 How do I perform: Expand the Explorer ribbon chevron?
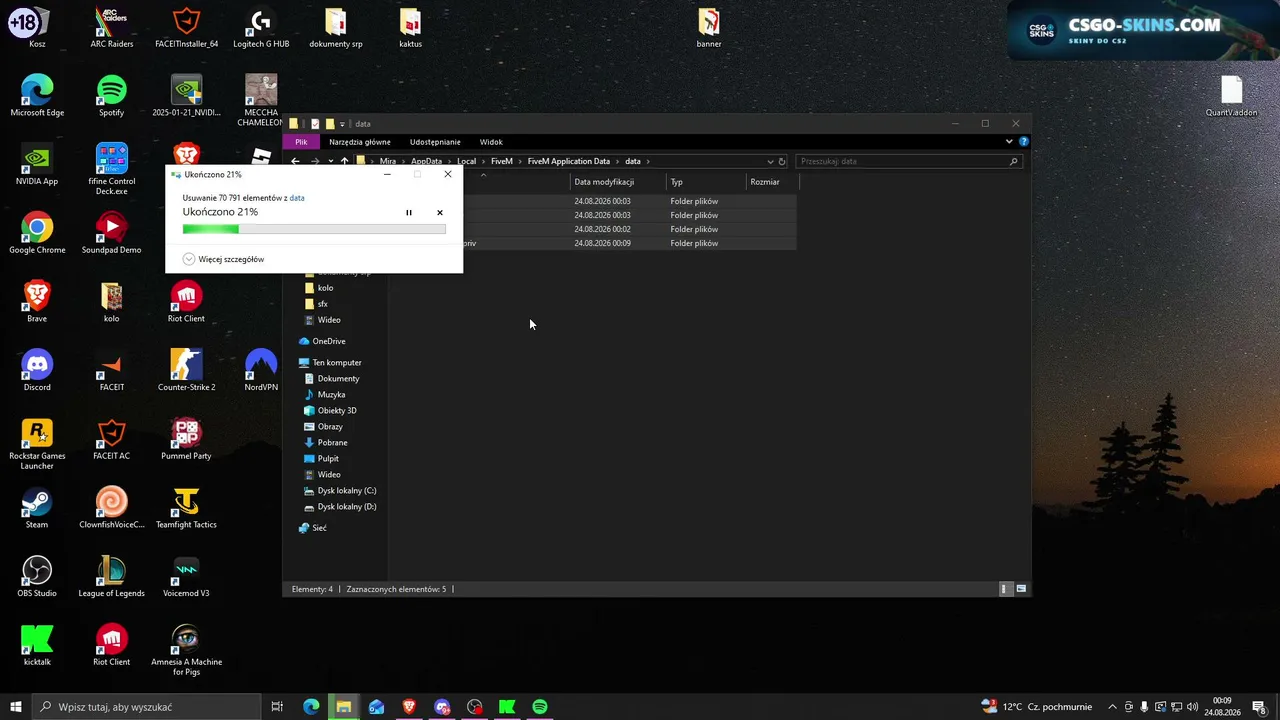[x=1009, y=142]
